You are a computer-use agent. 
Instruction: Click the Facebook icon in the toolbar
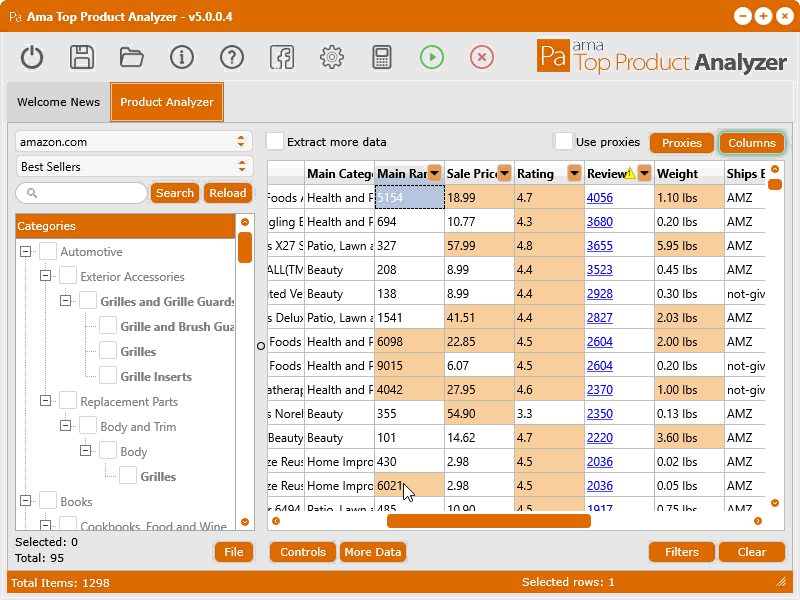(282, 57)
